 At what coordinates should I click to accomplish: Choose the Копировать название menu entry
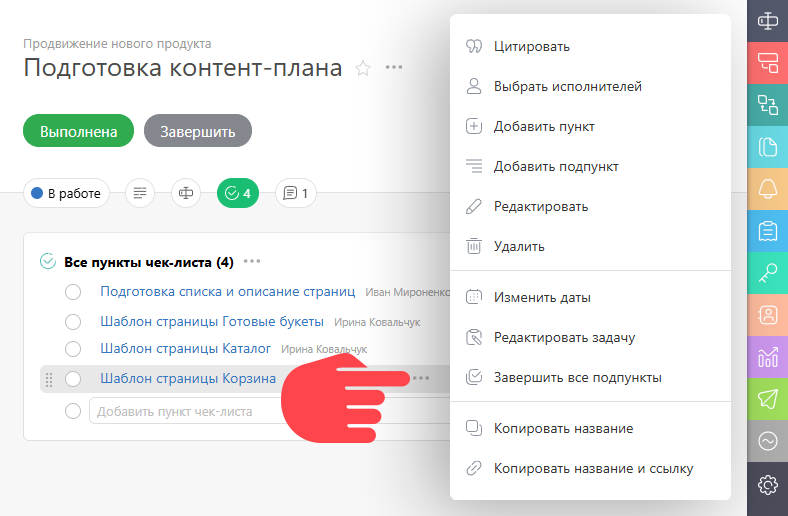pos(590,428)
